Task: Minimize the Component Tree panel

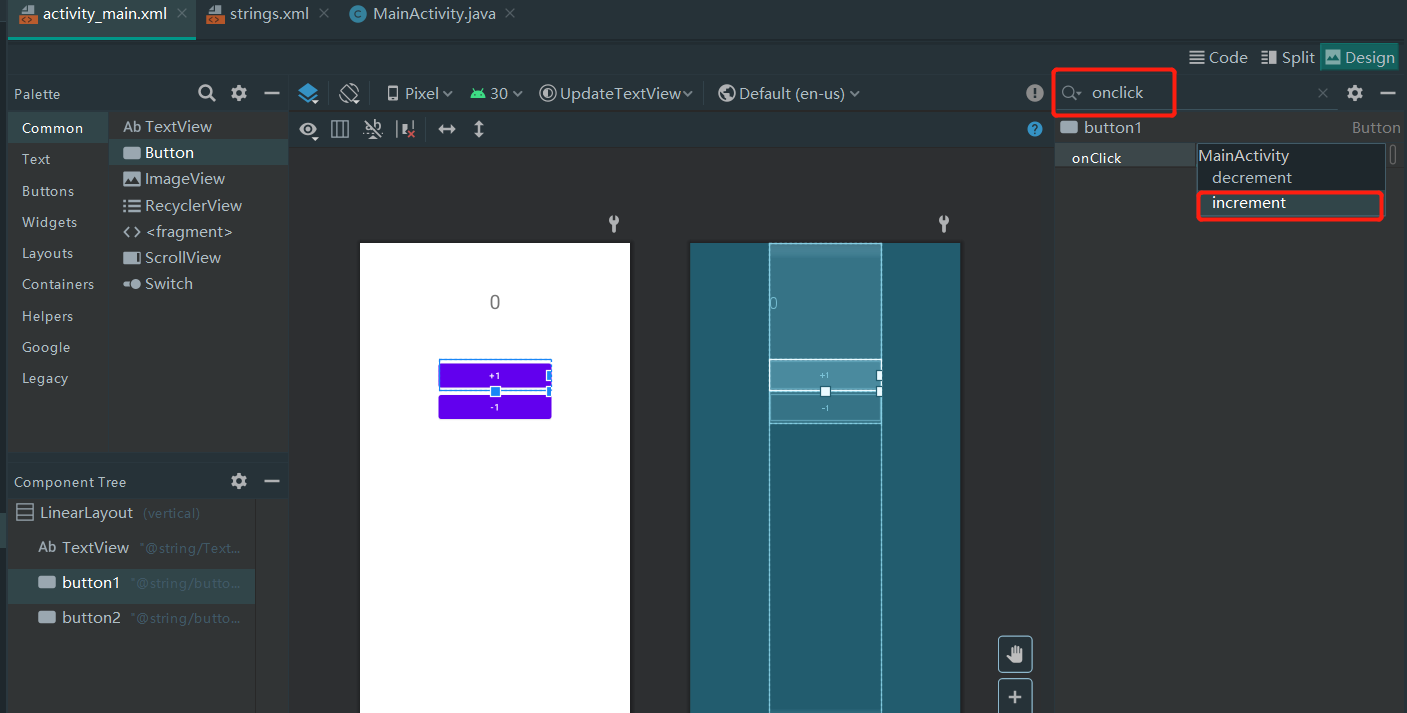Action: point(272,481)
